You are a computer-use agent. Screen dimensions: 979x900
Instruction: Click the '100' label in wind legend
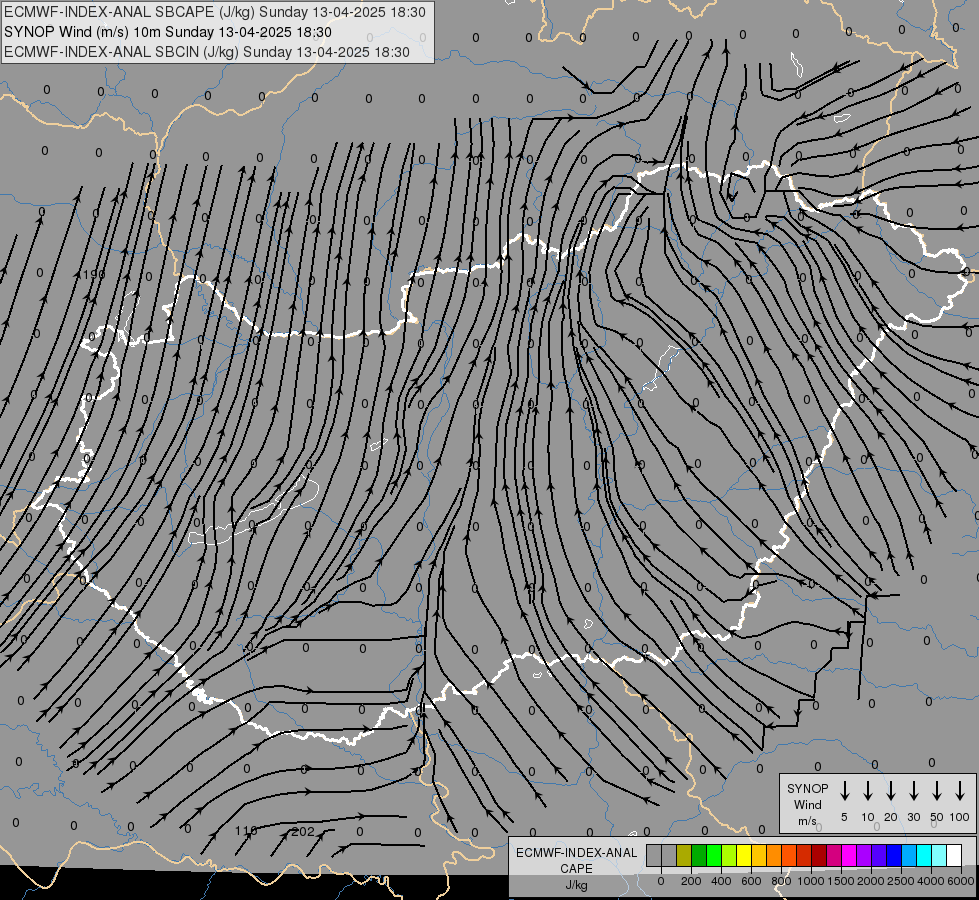pos(959,817)
